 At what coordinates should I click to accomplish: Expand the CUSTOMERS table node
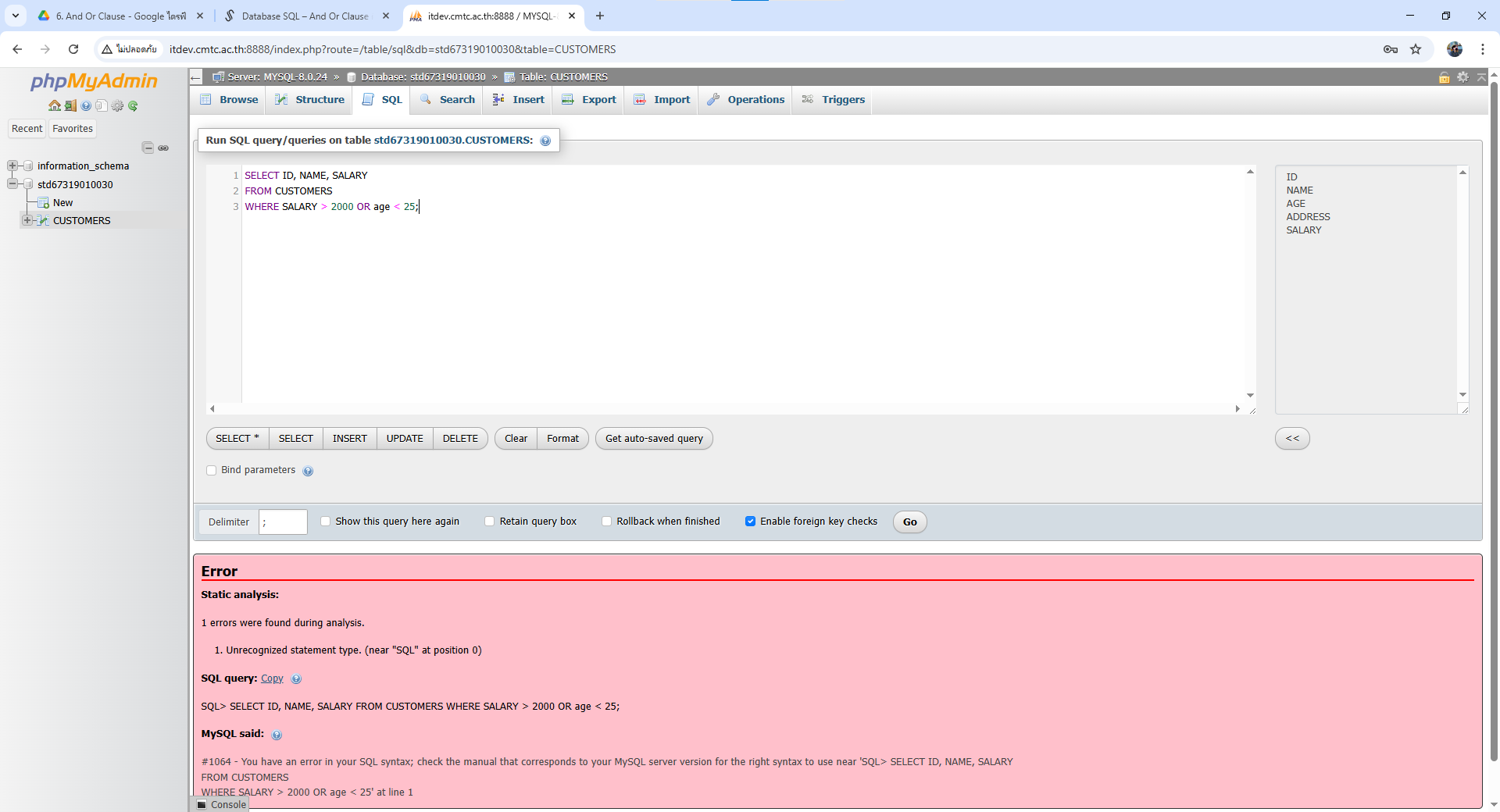27,220
